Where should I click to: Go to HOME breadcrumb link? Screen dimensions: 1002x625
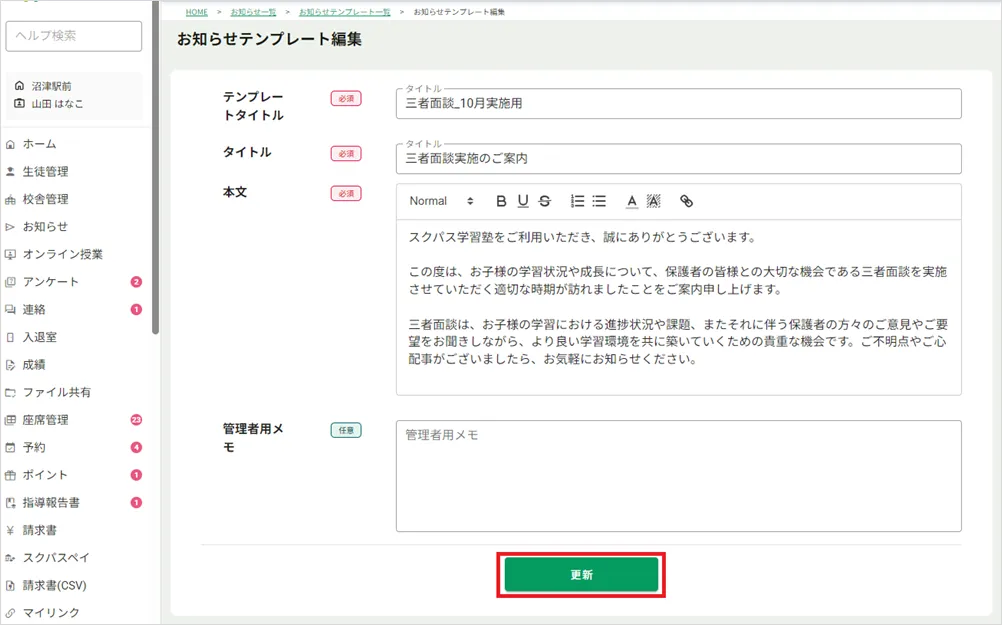click(x=197, y=12)
